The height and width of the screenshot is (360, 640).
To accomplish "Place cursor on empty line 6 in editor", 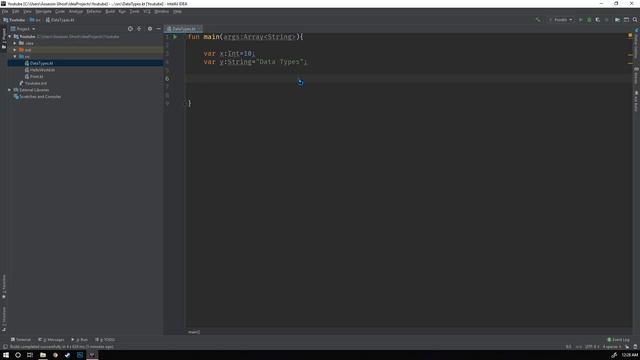I will tap(408, 78).
